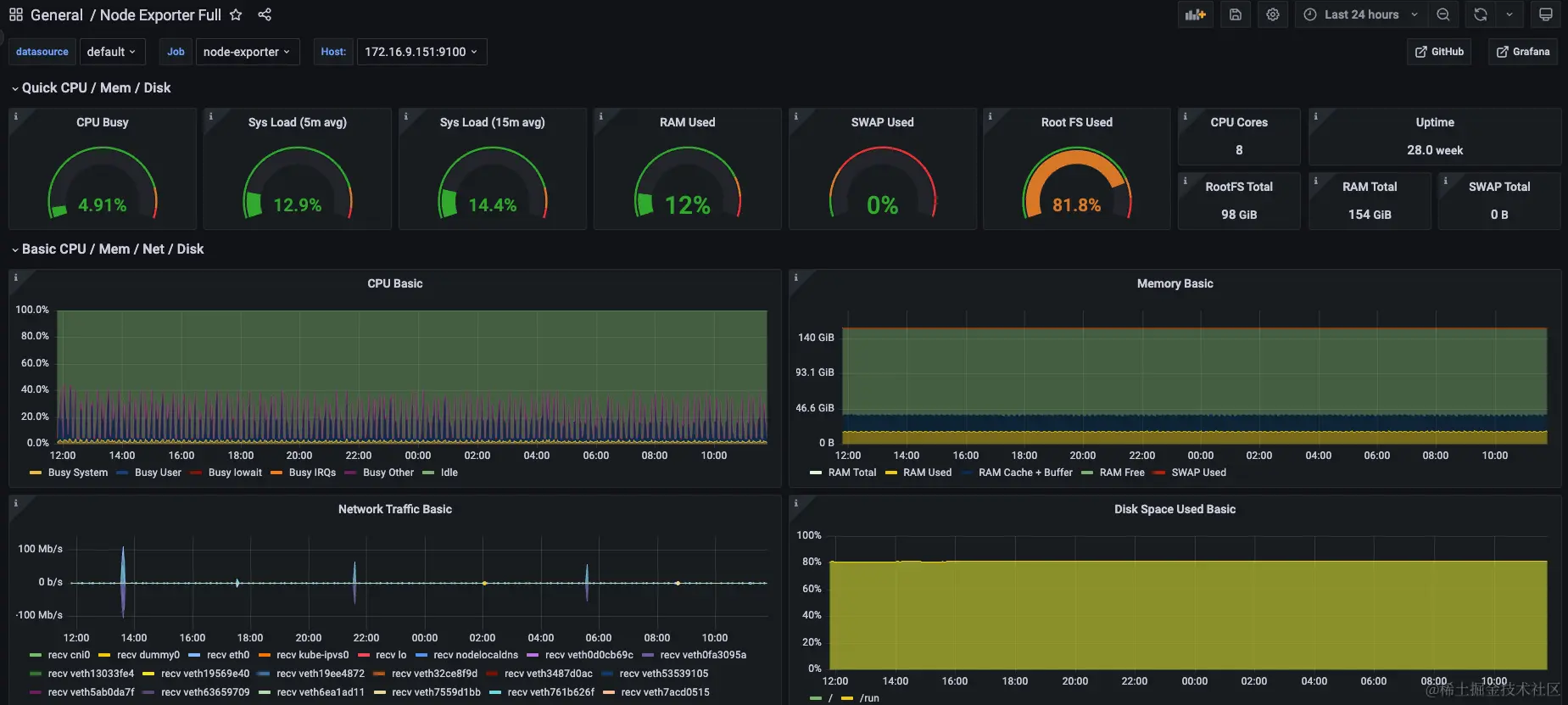This screenshot has height=705, width=1568.
Task: Open the Job node-exporter dropdown
Action: pos(247,52)
